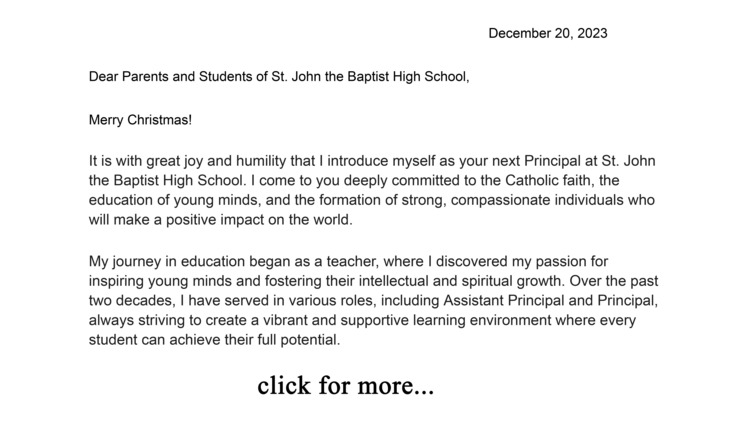Click the line "student can achieve their full potential."
This screenshot has width=755, height=430.
click(214, 340)
